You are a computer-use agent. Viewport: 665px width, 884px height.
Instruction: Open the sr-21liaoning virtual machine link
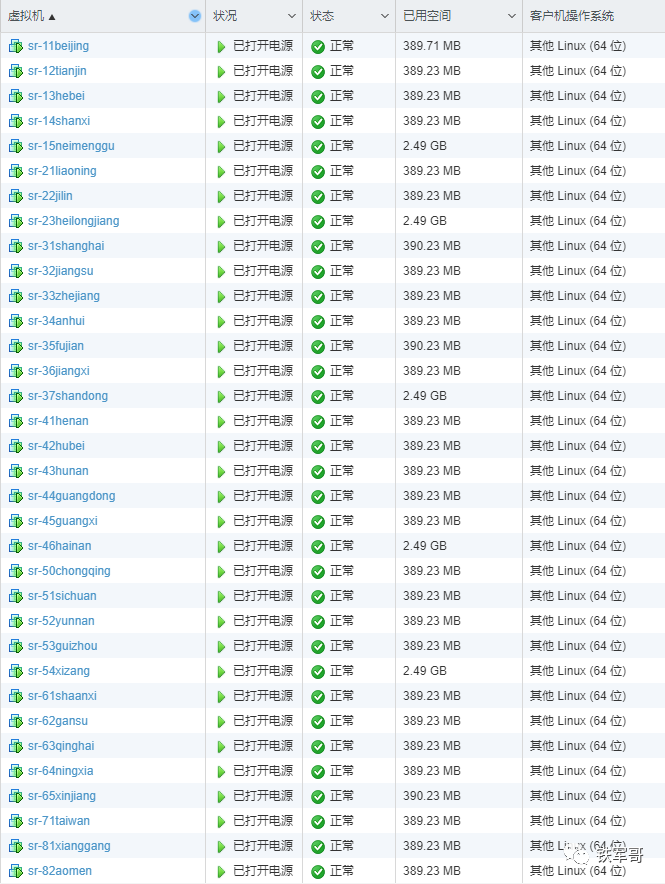tap(62, 171)
